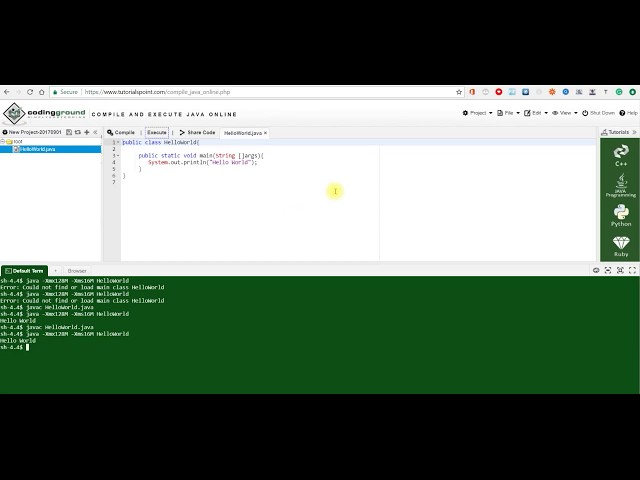Open the Help link
The image size is (640, 480).
(x=628, y=113)
